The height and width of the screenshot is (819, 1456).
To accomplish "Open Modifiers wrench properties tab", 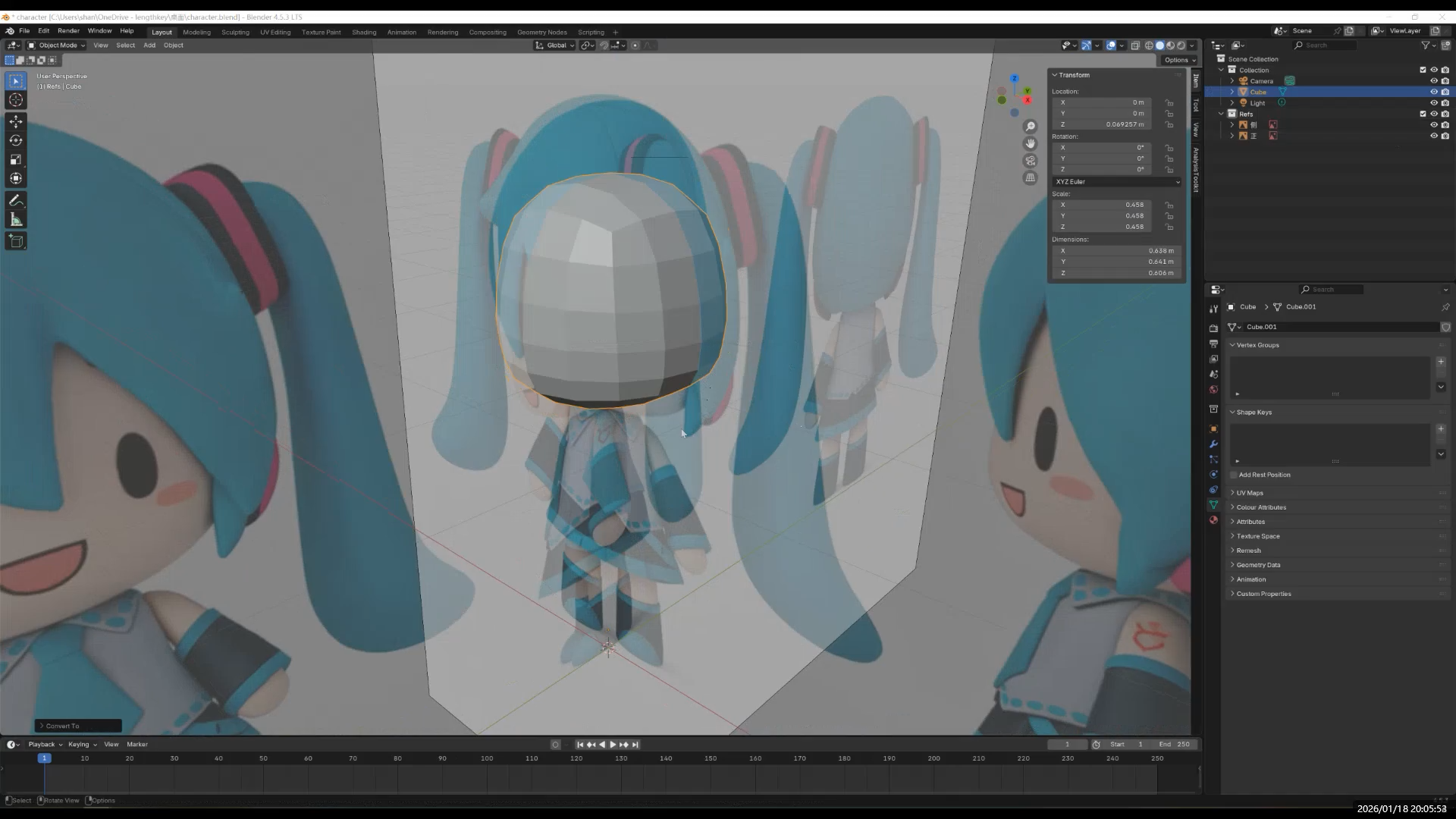I will (x=1213, y=444).
